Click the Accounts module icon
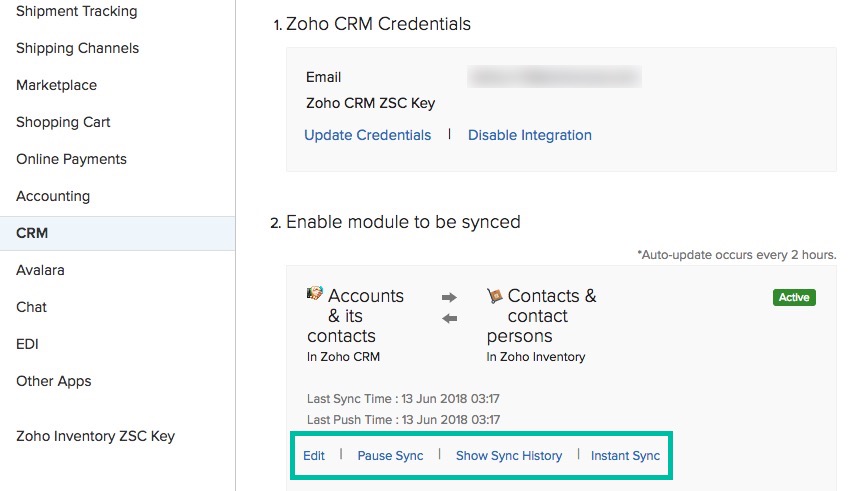Viewport: 857px width, 491px height. pyautogui.click(x=315, y=295)
